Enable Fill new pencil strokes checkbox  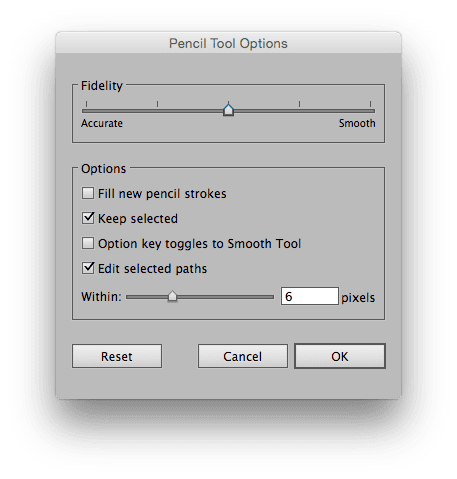[88, 193]
